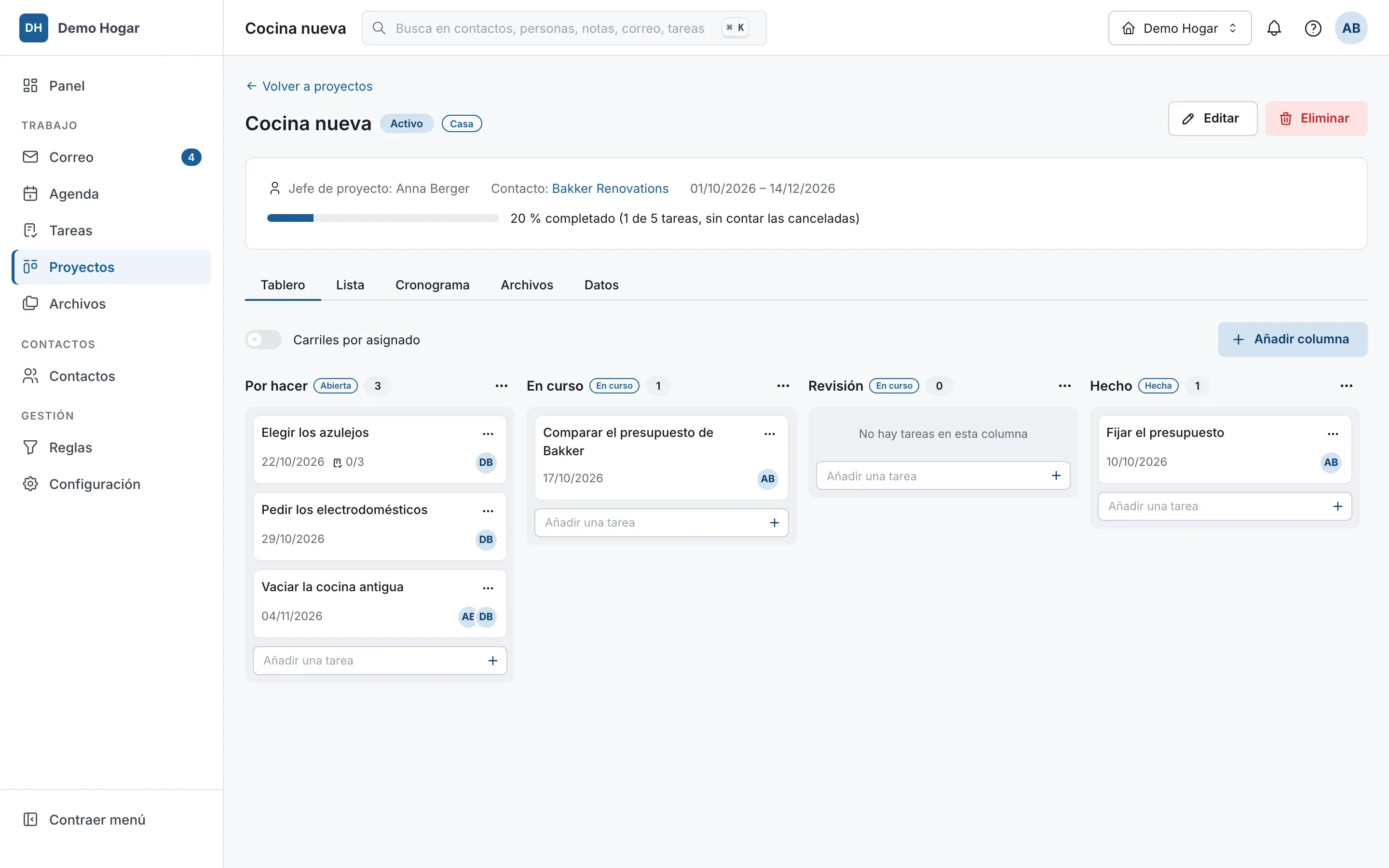Click Añadir columna button
This screenshot has width=1389, height=868.
click(x=1293, y=339)
